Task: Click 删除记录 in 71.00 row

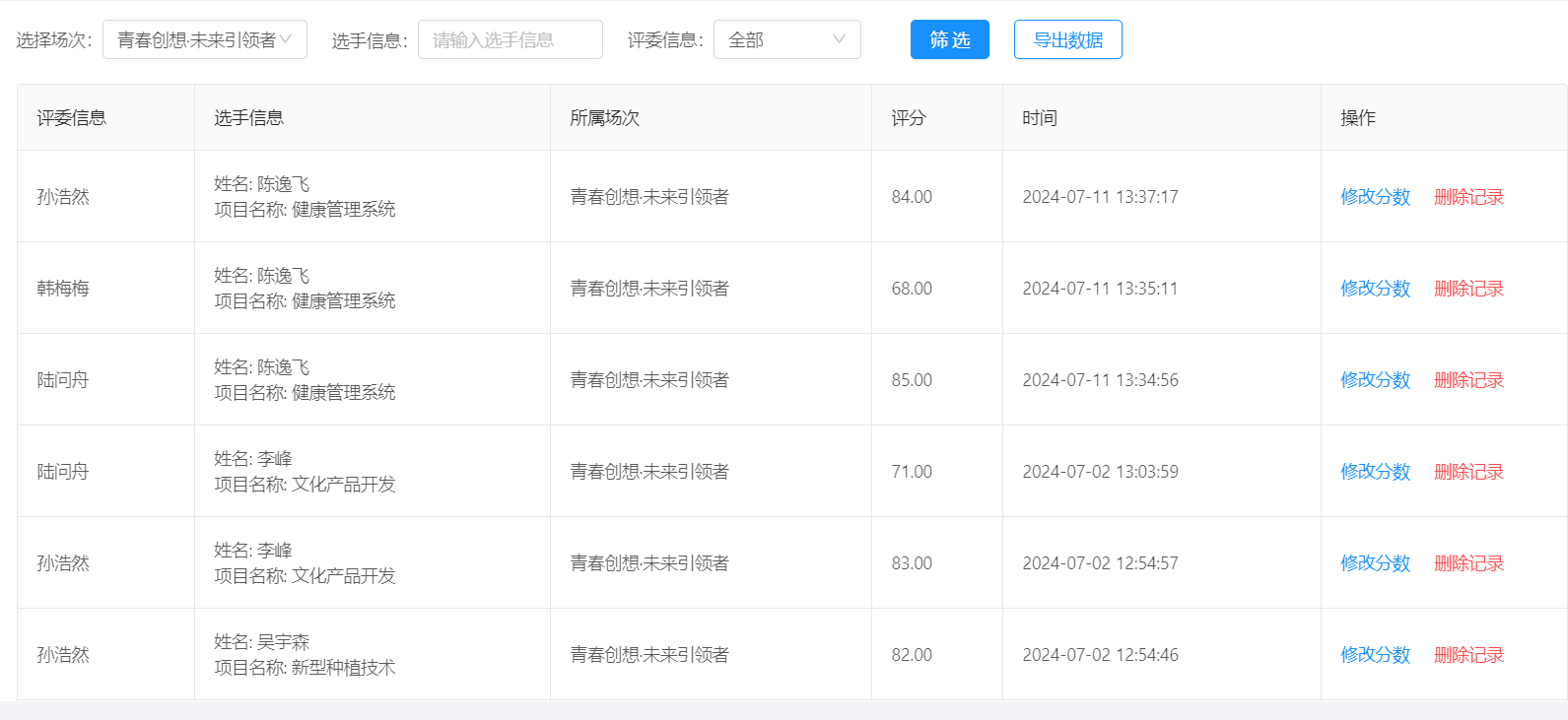Action: pyautogui.click(x=1469, y=472)
